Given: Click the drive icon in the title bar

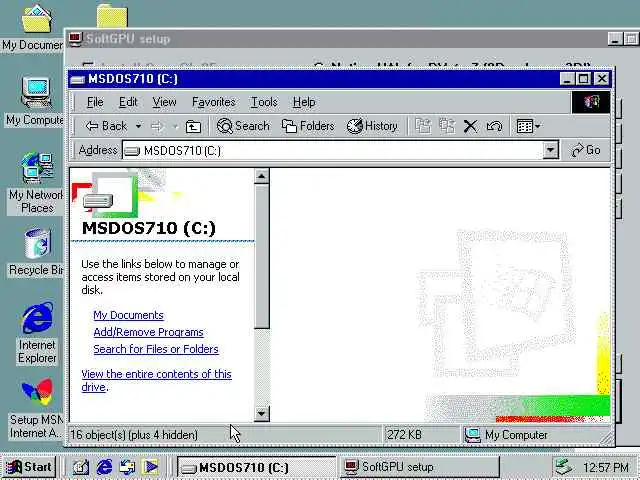Looking at the screenshot, I should [x=77, y=79].
